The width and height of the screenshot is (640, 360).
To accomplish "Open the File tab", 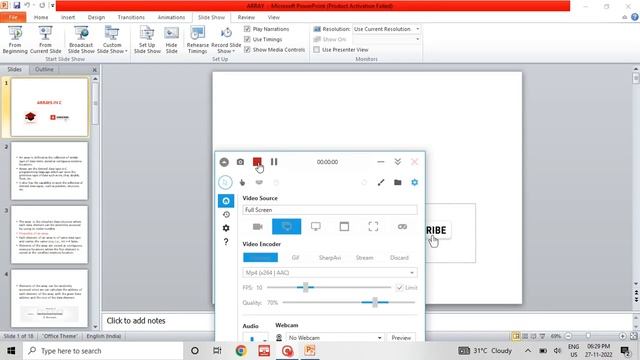I will 13,18.
